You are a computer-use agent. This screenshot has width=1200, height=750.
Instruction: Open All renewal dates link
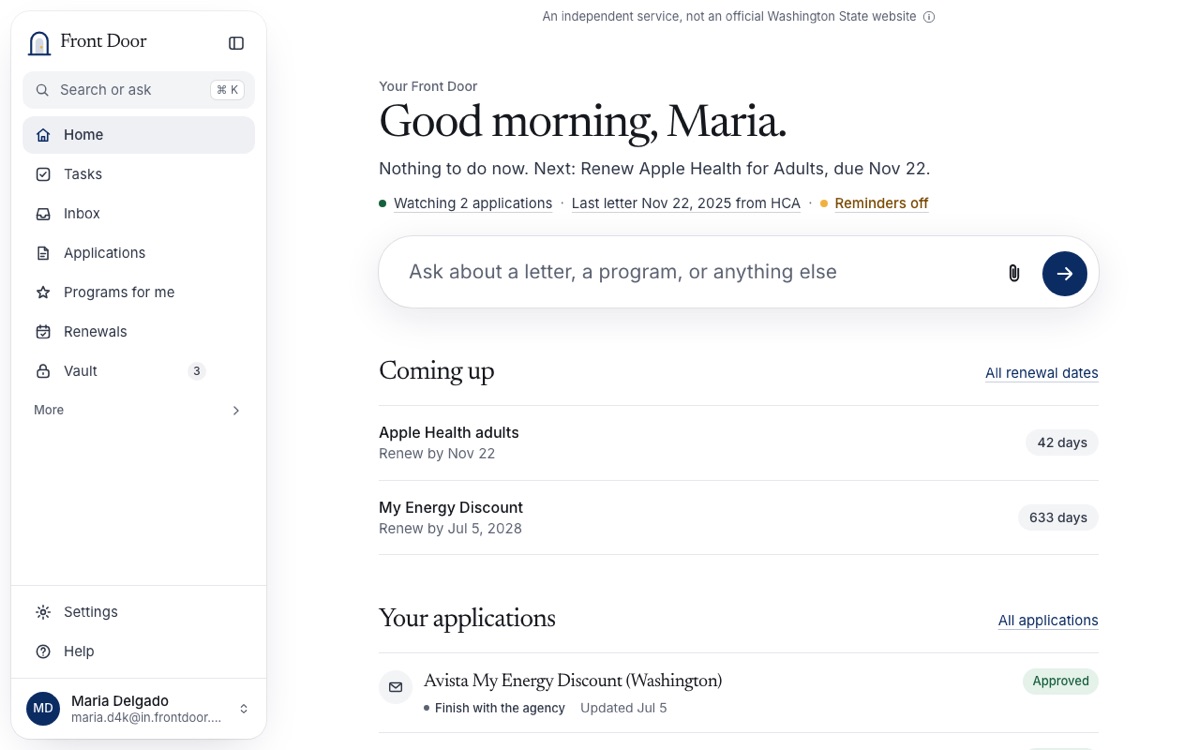1041,373
